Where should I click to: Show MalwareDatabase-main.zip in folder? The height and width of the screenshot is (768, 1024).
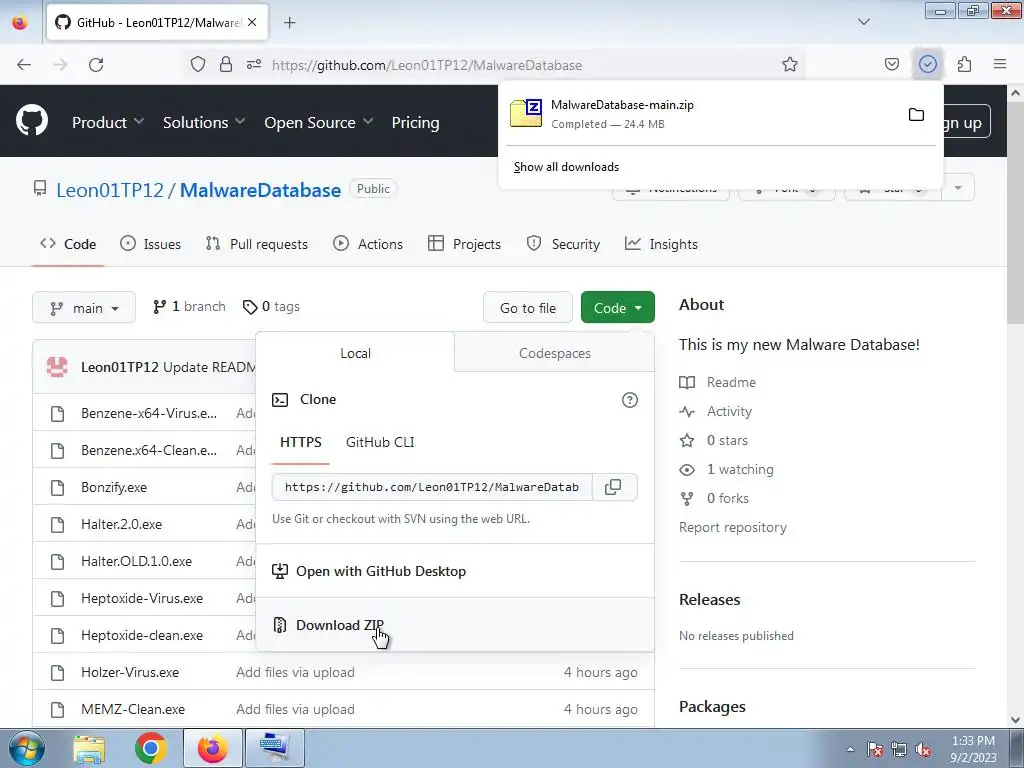point(916,115)
